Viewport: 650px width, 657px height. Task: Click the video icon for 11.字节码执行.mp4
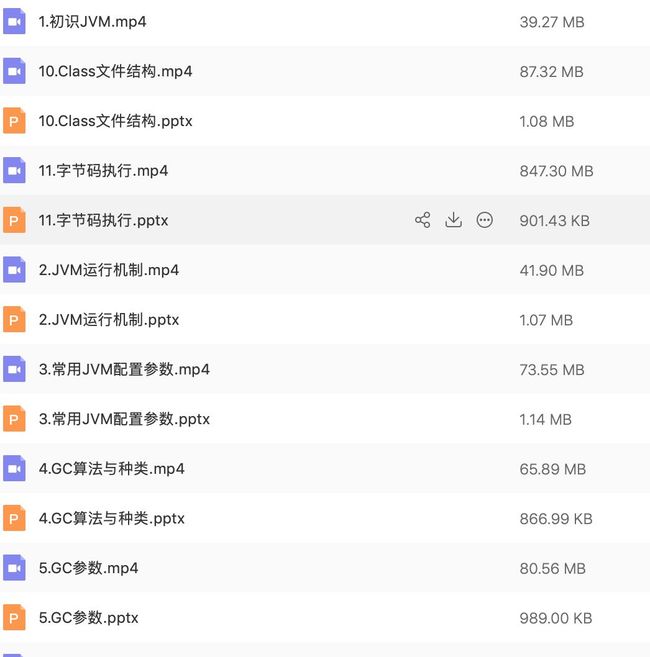click(14, 171)
